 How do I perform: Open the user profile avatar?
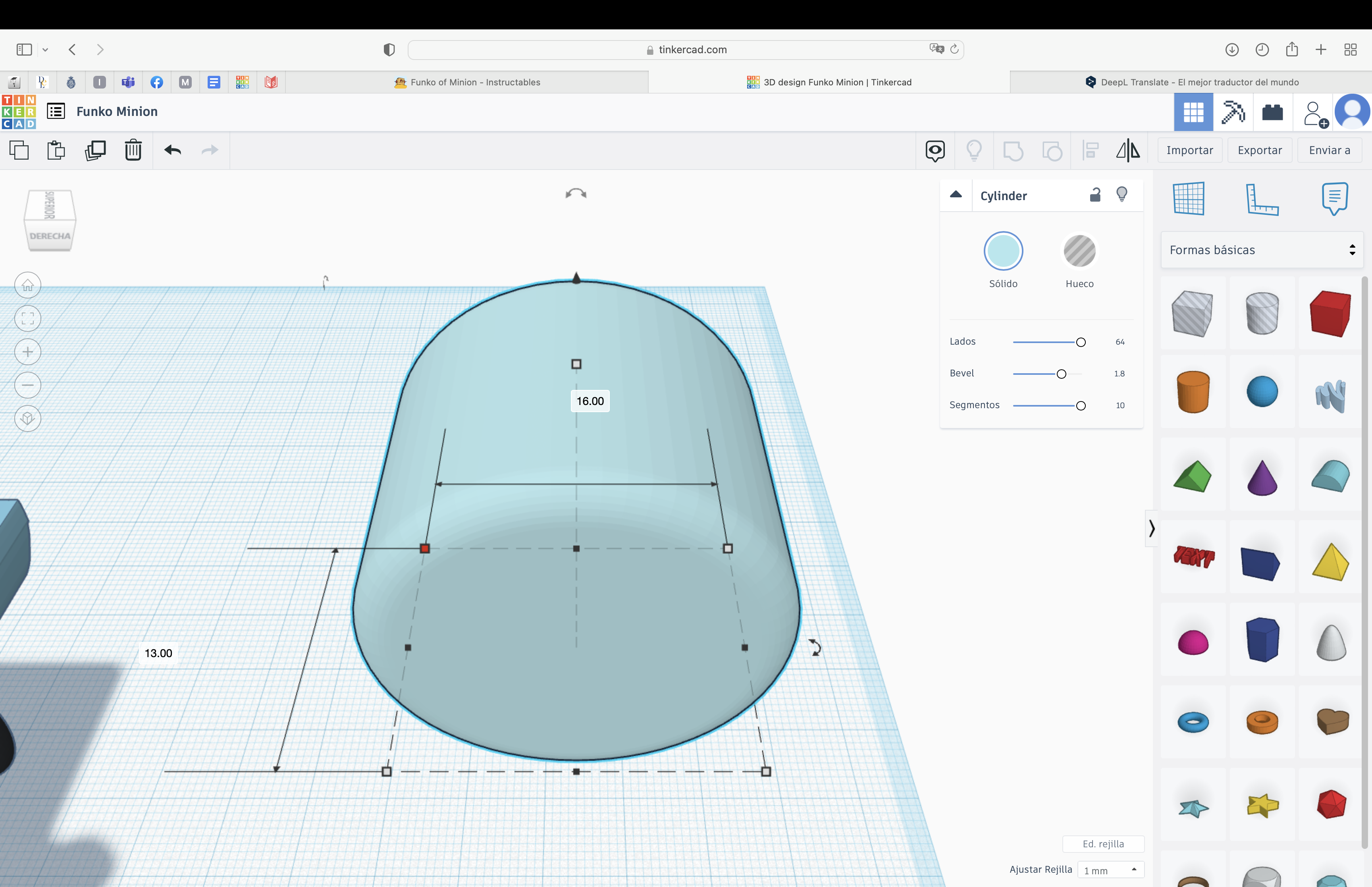pos(1353,112)
